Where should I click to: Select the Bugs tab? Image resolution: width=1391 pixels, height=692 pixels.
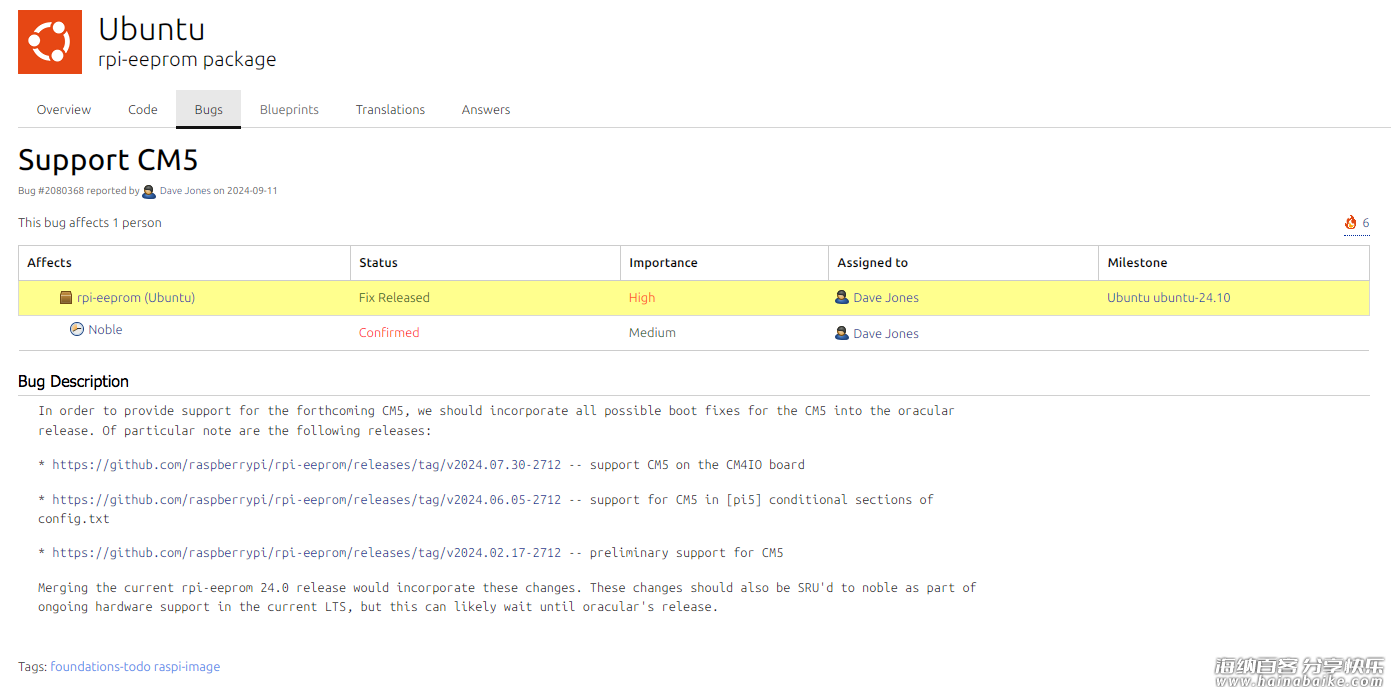point(209,110)
